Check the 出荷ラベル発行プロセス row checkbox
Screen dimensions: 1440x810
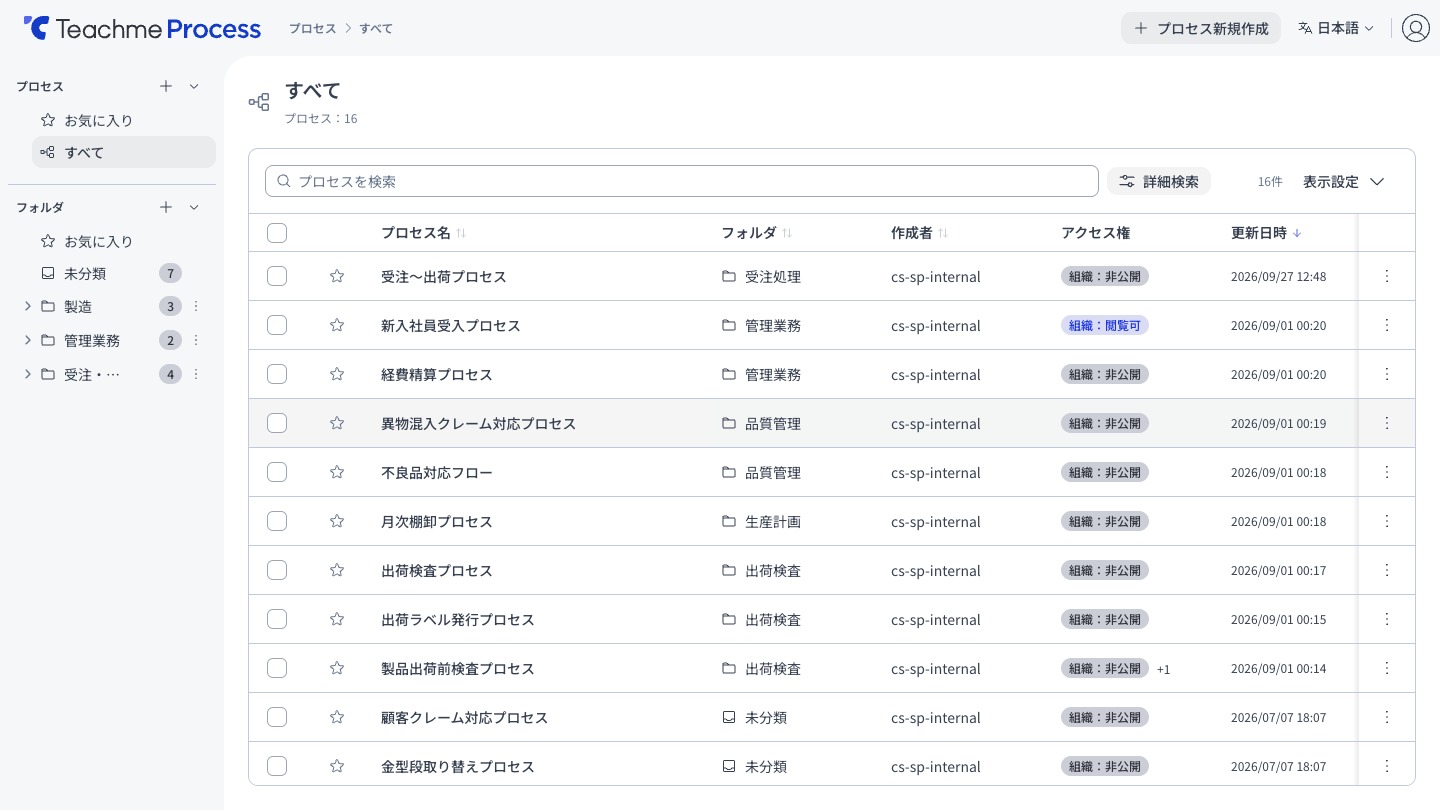[277, 619]
